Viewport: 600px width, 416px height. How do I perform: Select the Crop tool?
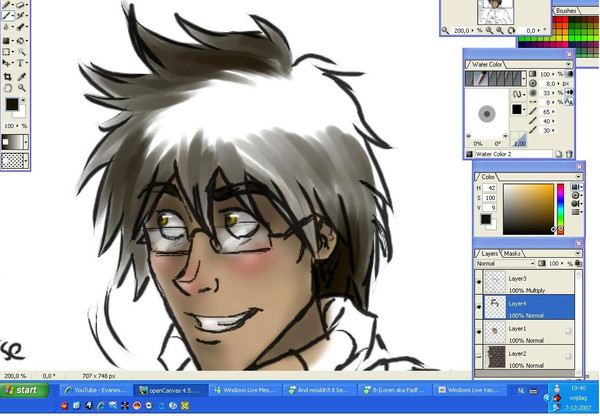tap(7, 77)
